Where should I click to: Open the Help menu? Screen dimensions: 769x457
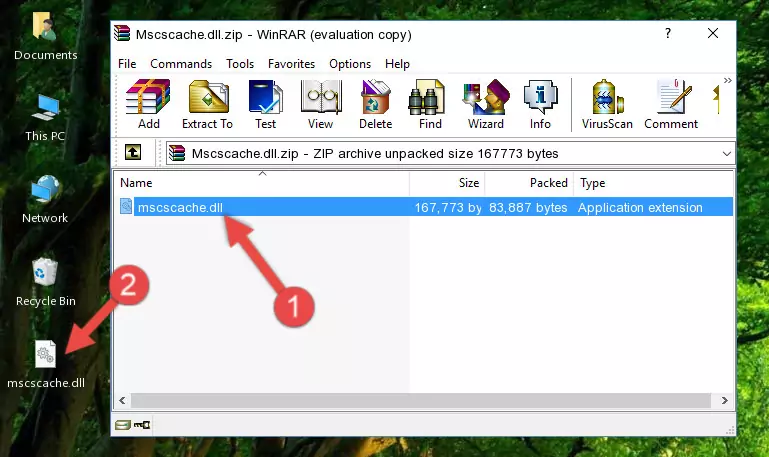click(397, 64)
